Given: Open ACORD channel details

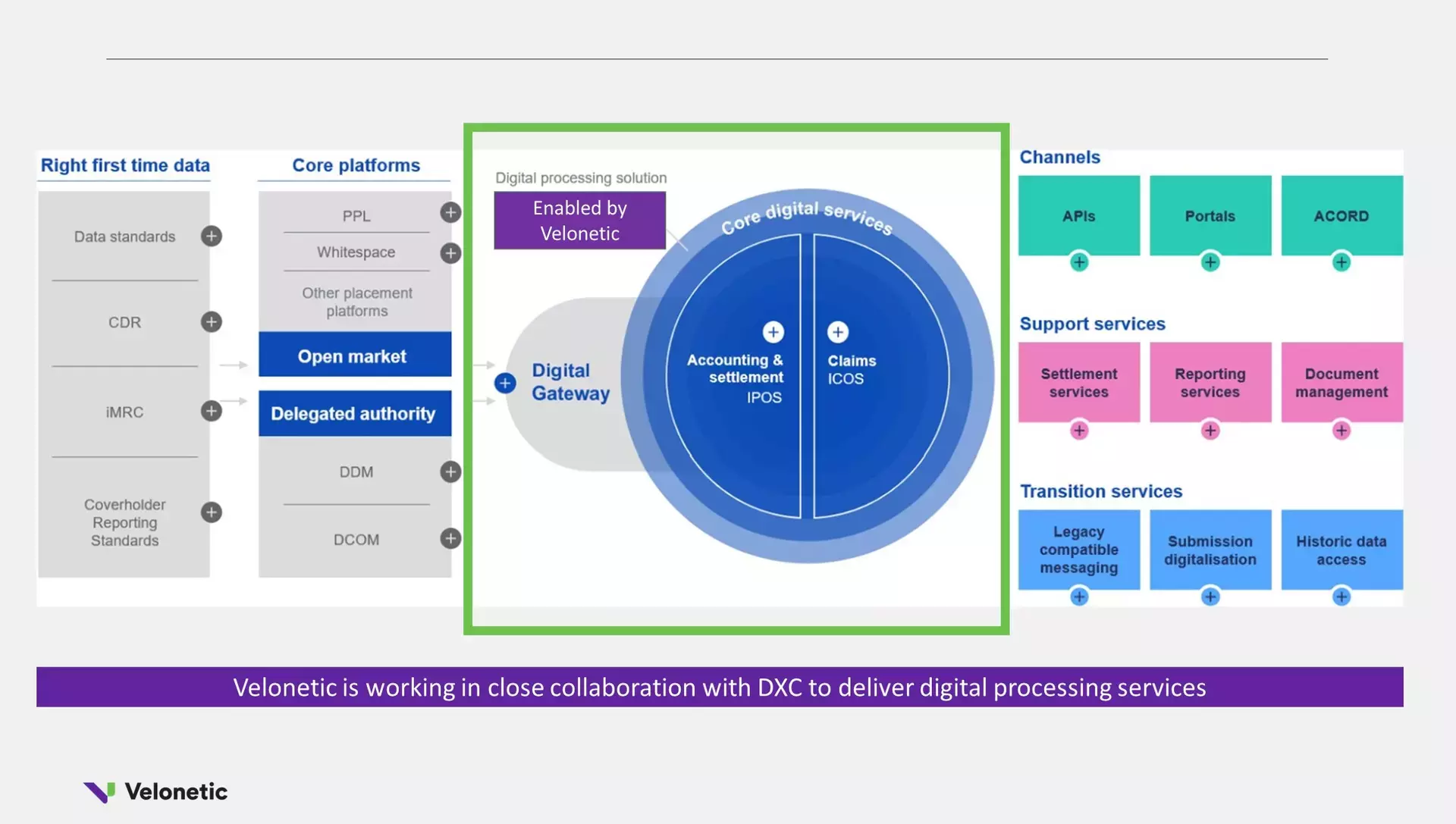Looking at the screenshot, I should tap(1341, 262).
